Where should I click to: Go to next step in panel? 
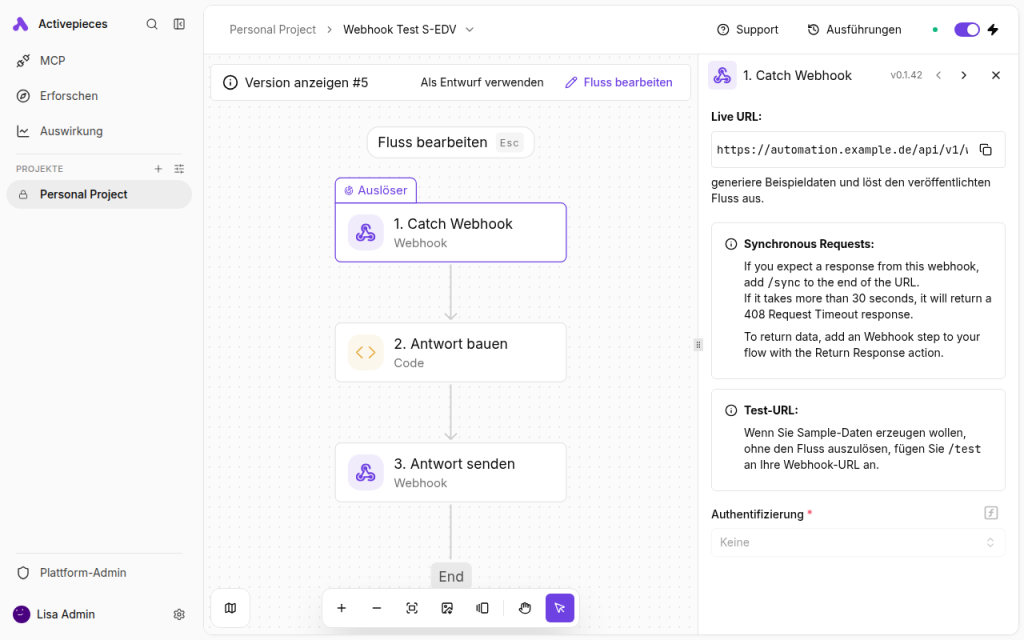[x=964, y=75]
